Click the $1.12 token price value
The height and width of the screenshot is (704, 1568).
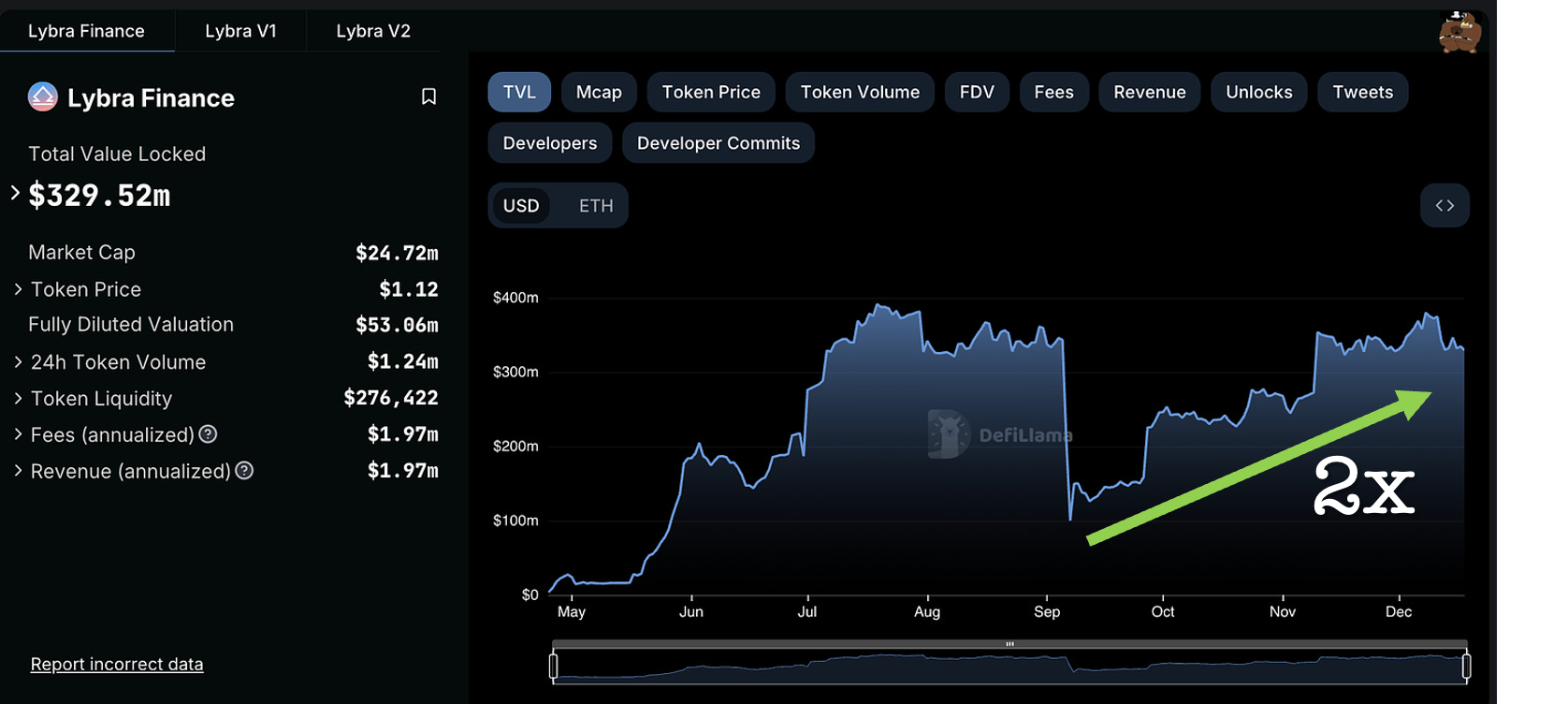pos(409,289)
